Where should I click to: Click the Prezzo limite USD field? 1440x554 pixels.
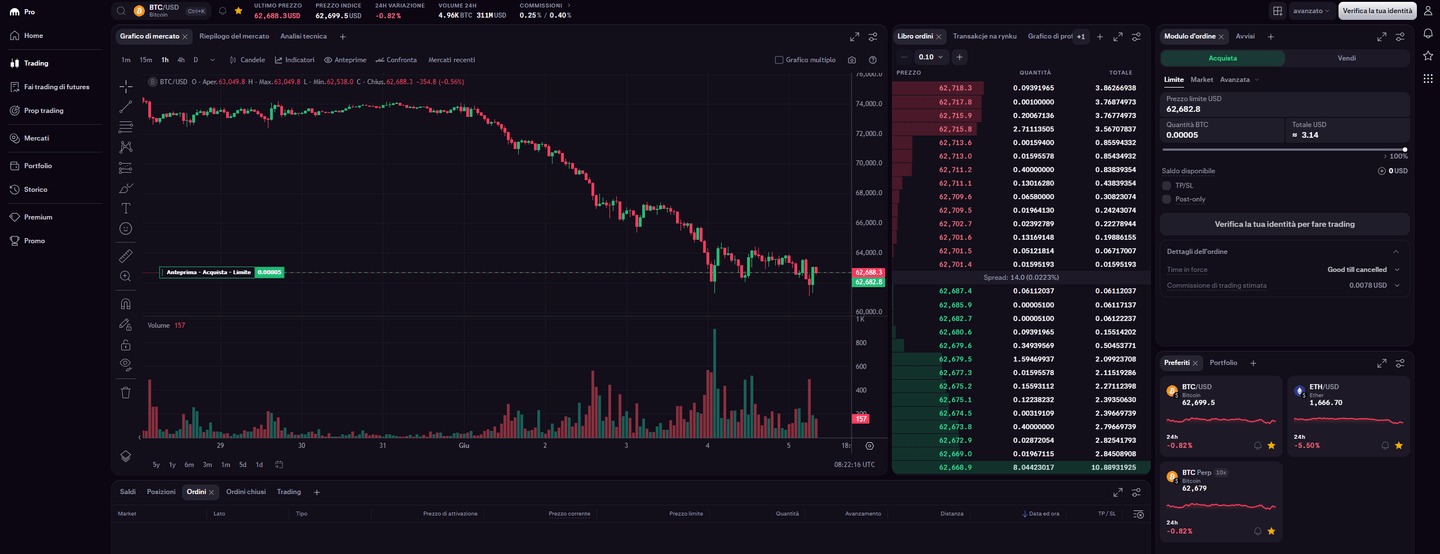point(1285,104)
